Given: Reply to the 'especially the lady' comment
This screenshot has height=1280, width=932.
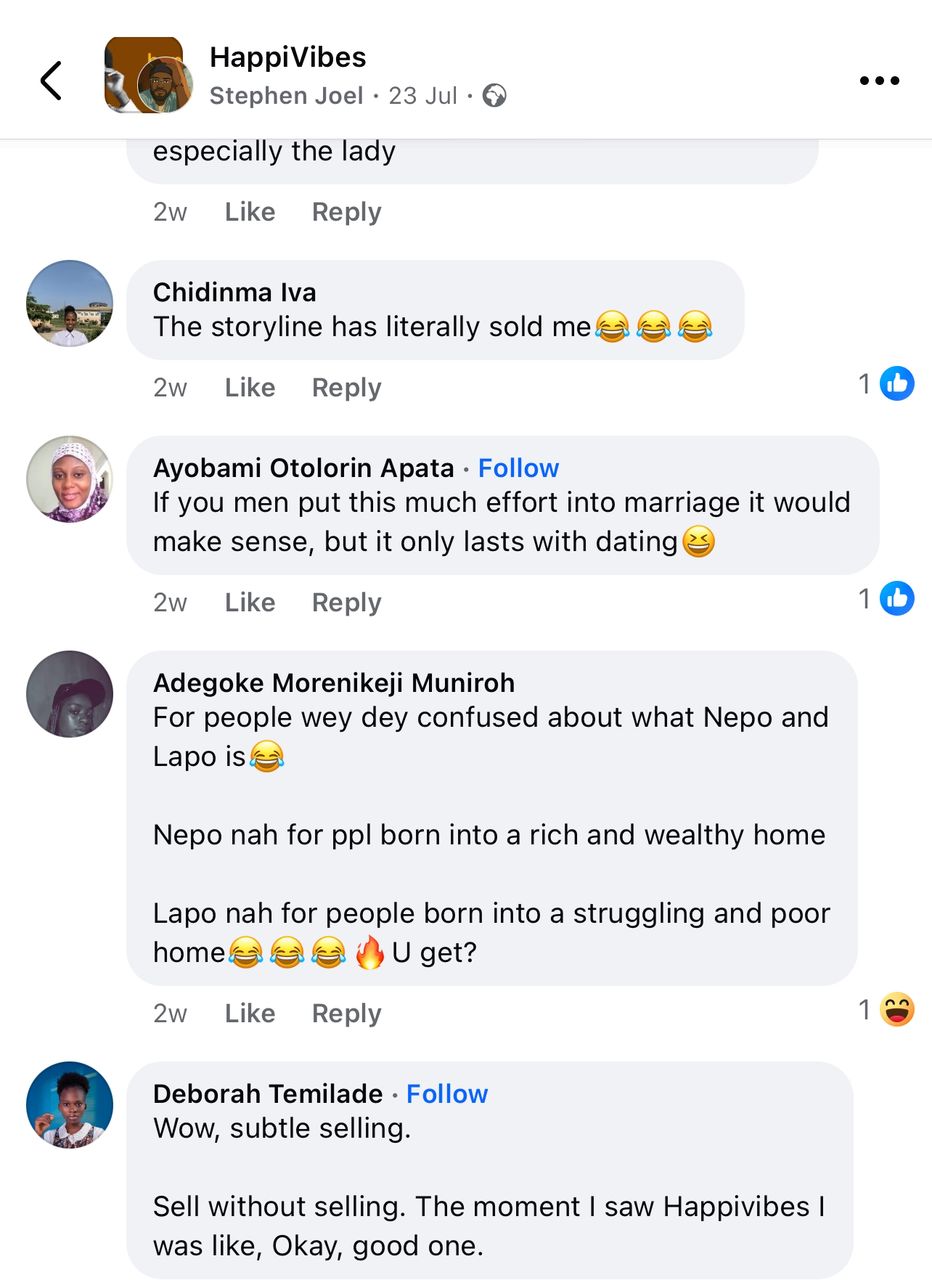Looking at the screenshot, I should coord(346,212).
